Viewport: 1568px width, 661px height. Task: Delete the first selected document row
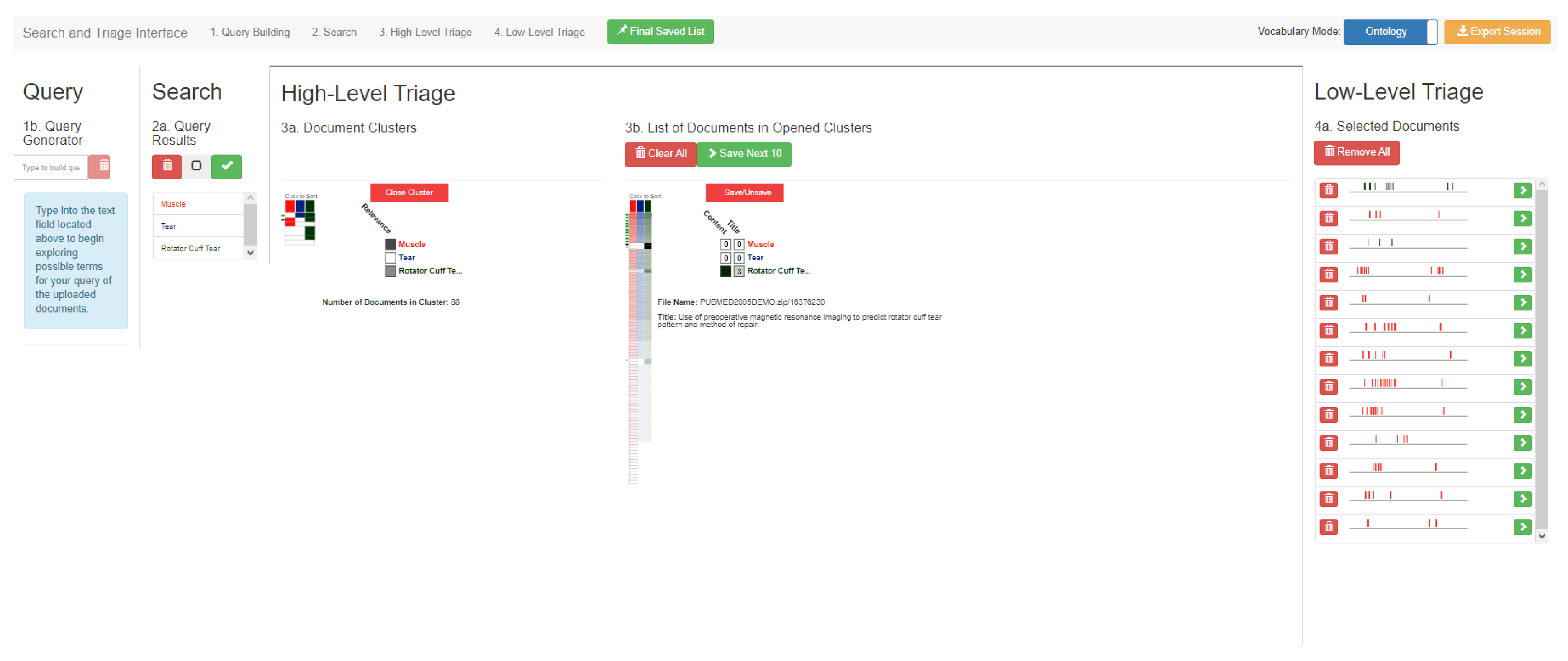coord(1329,190)
